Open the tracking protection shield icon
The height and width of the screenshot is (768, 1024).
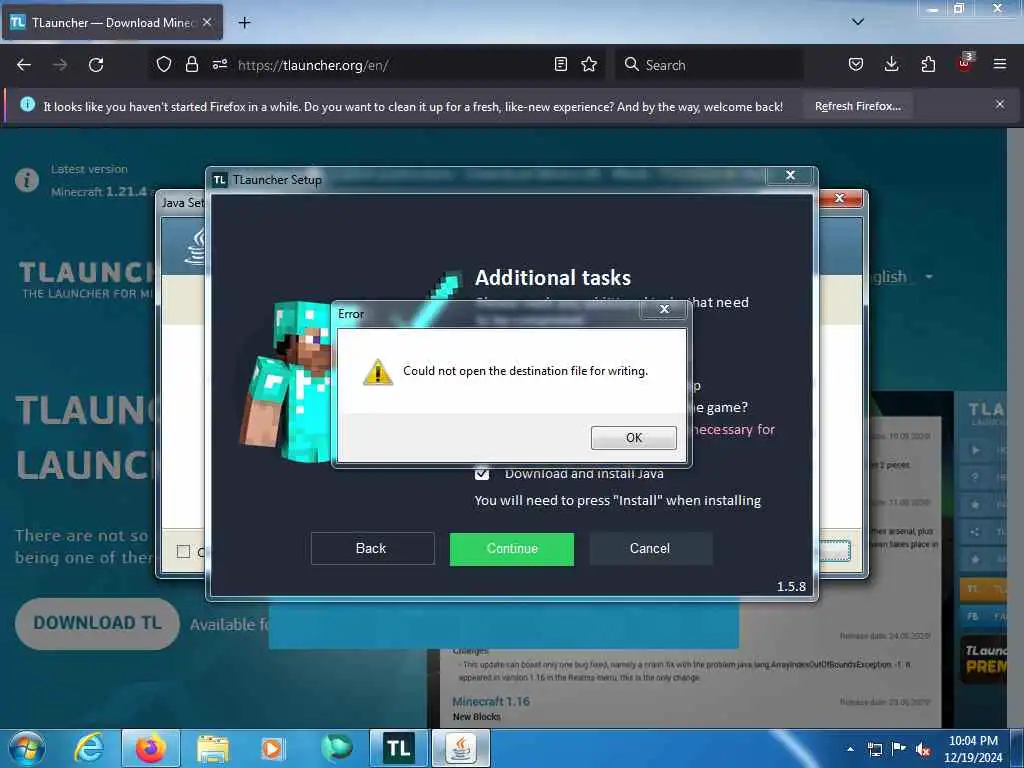click(164, 65)
